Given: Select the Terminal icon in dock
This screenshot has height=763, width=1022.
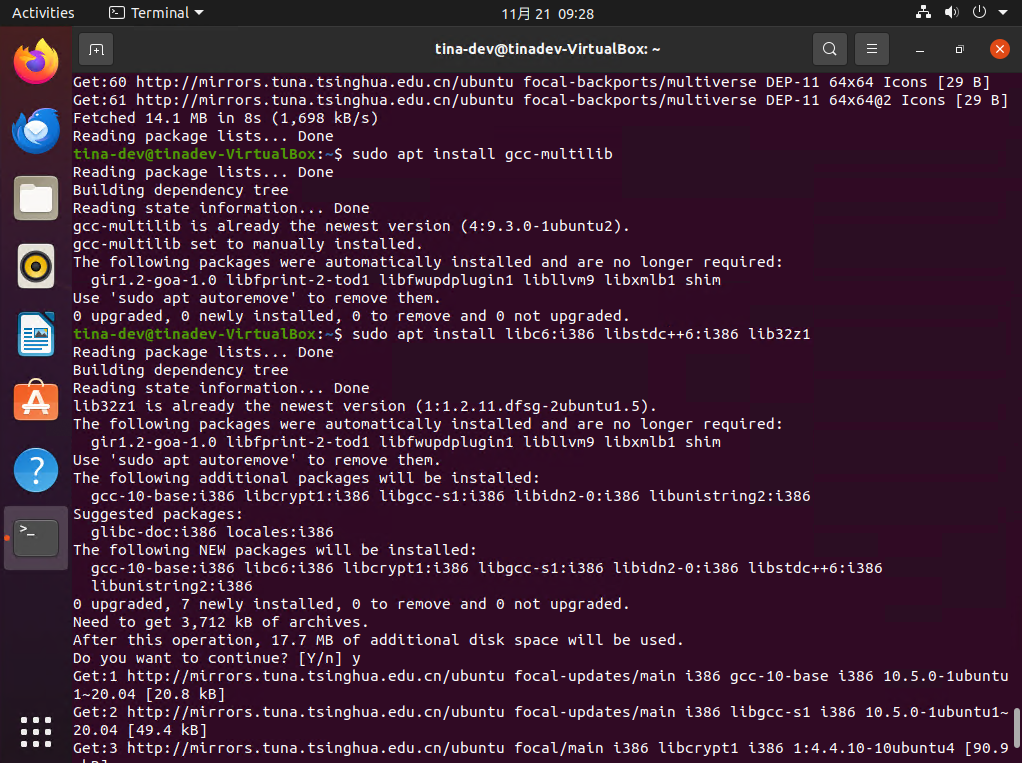Looking at the screenshot, I should click(36, 538).
